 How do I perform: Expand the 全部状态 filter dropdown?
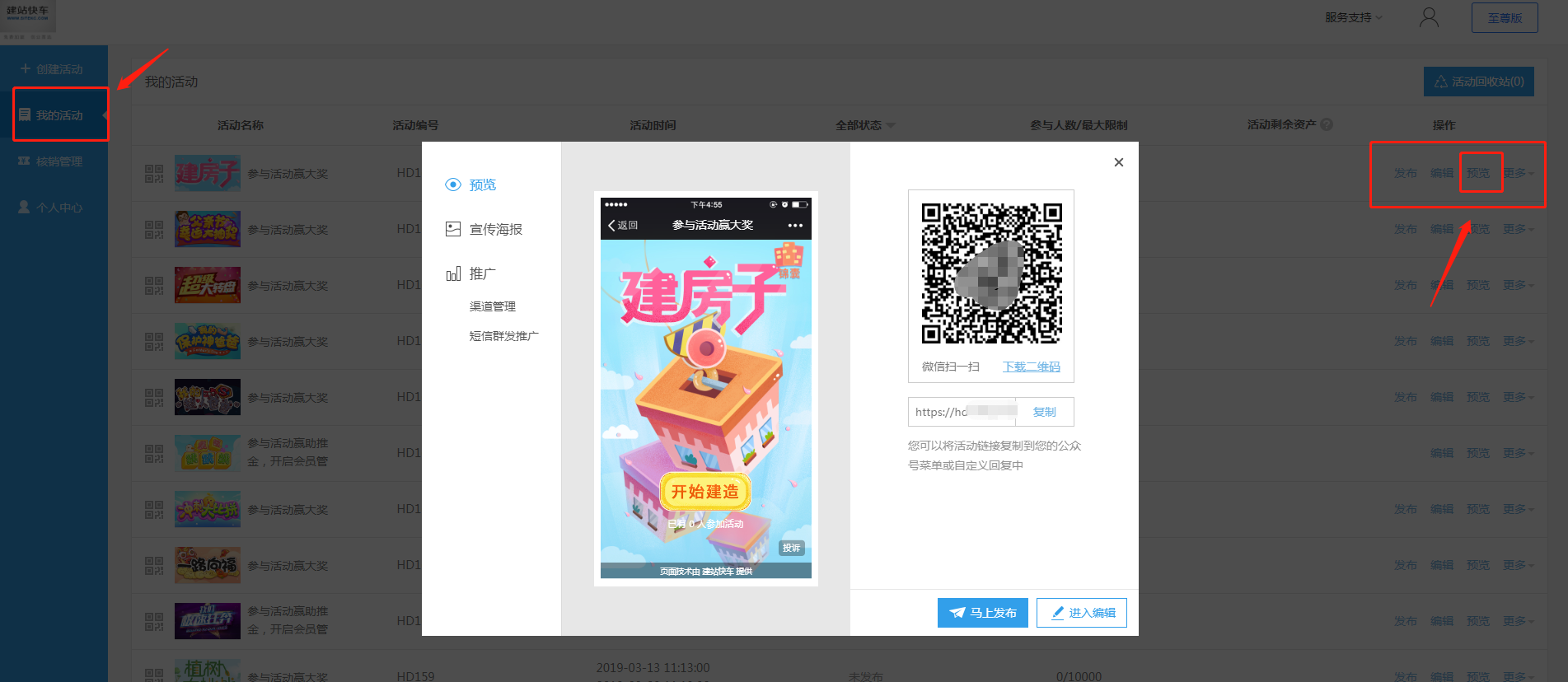point(865,125)
